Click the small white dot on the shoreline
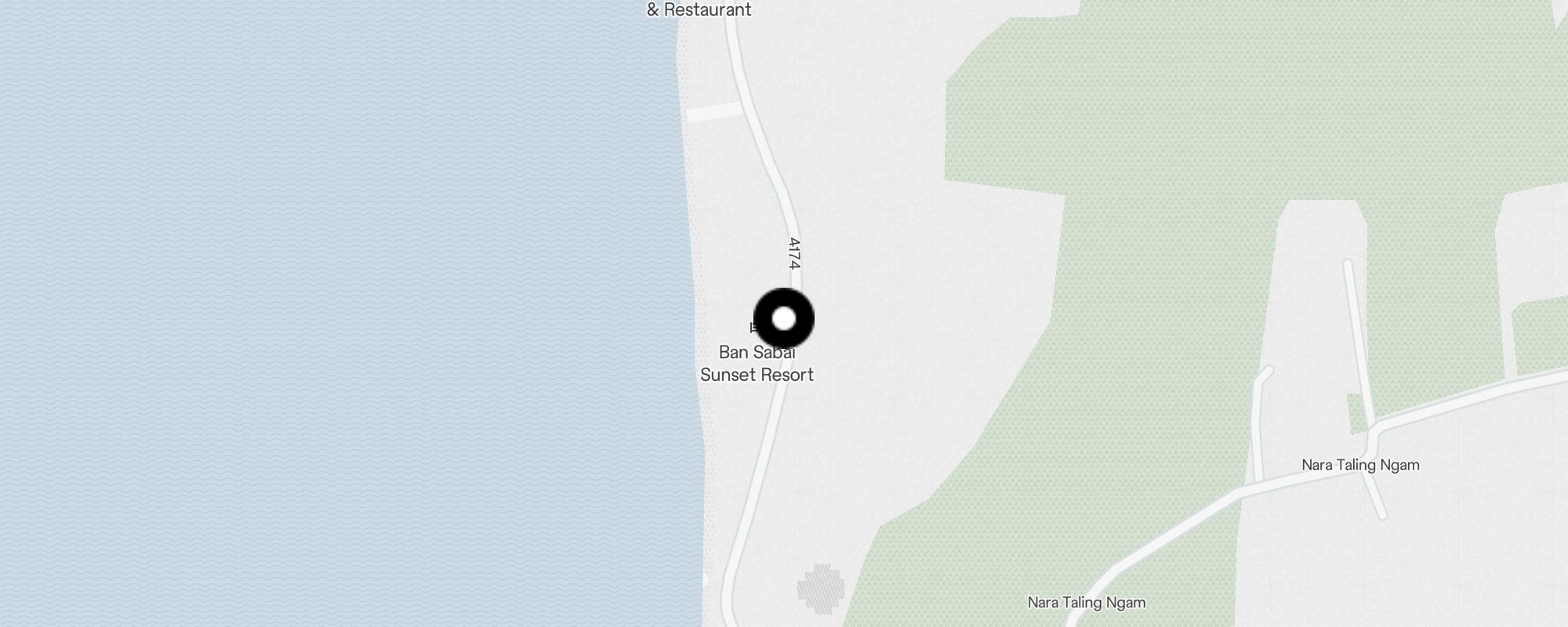The height and width of the screenshot is (627, 1568). click(705, 580)
